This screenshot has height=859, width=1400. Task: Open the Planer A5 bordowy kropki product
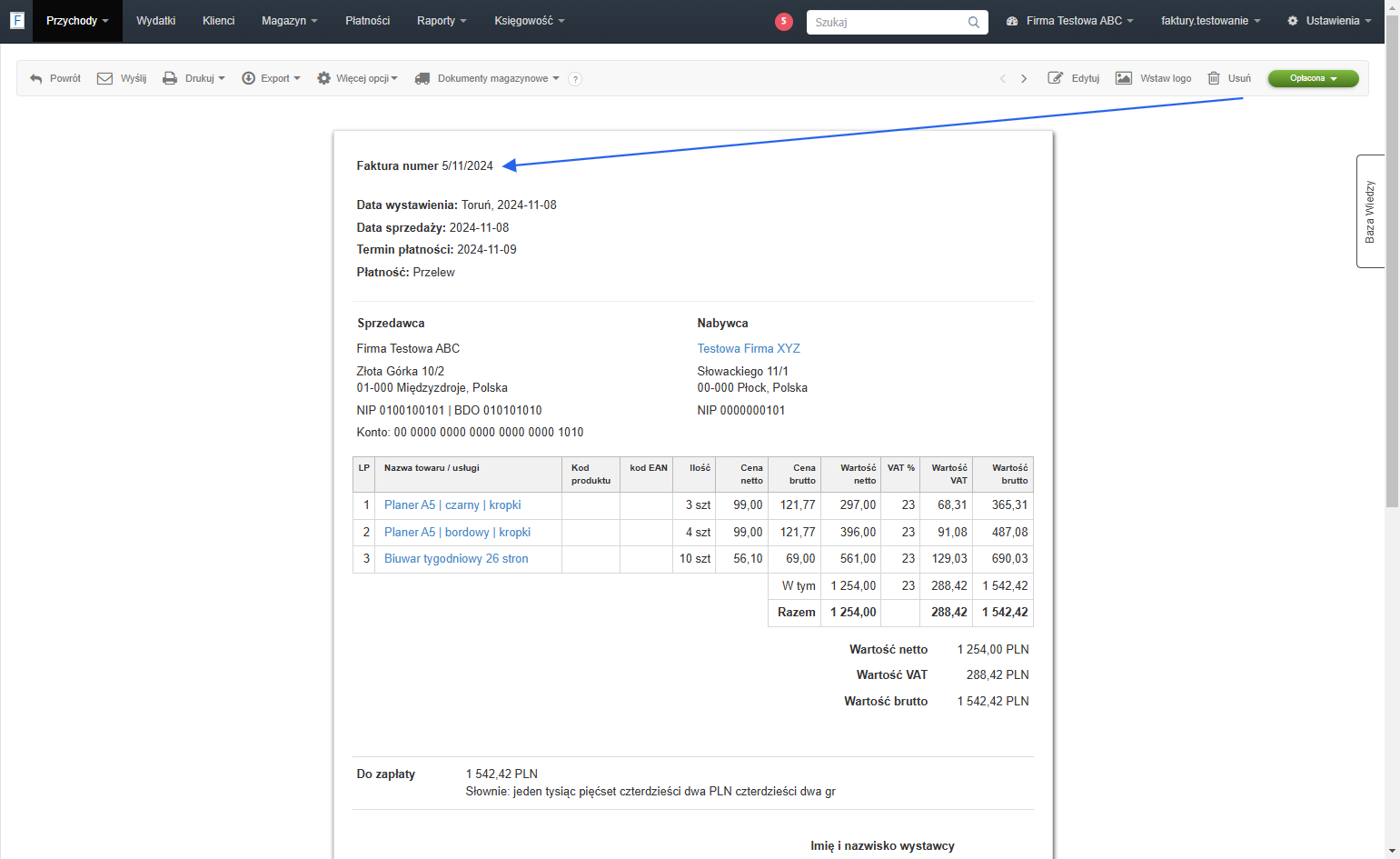coord(457,533)
